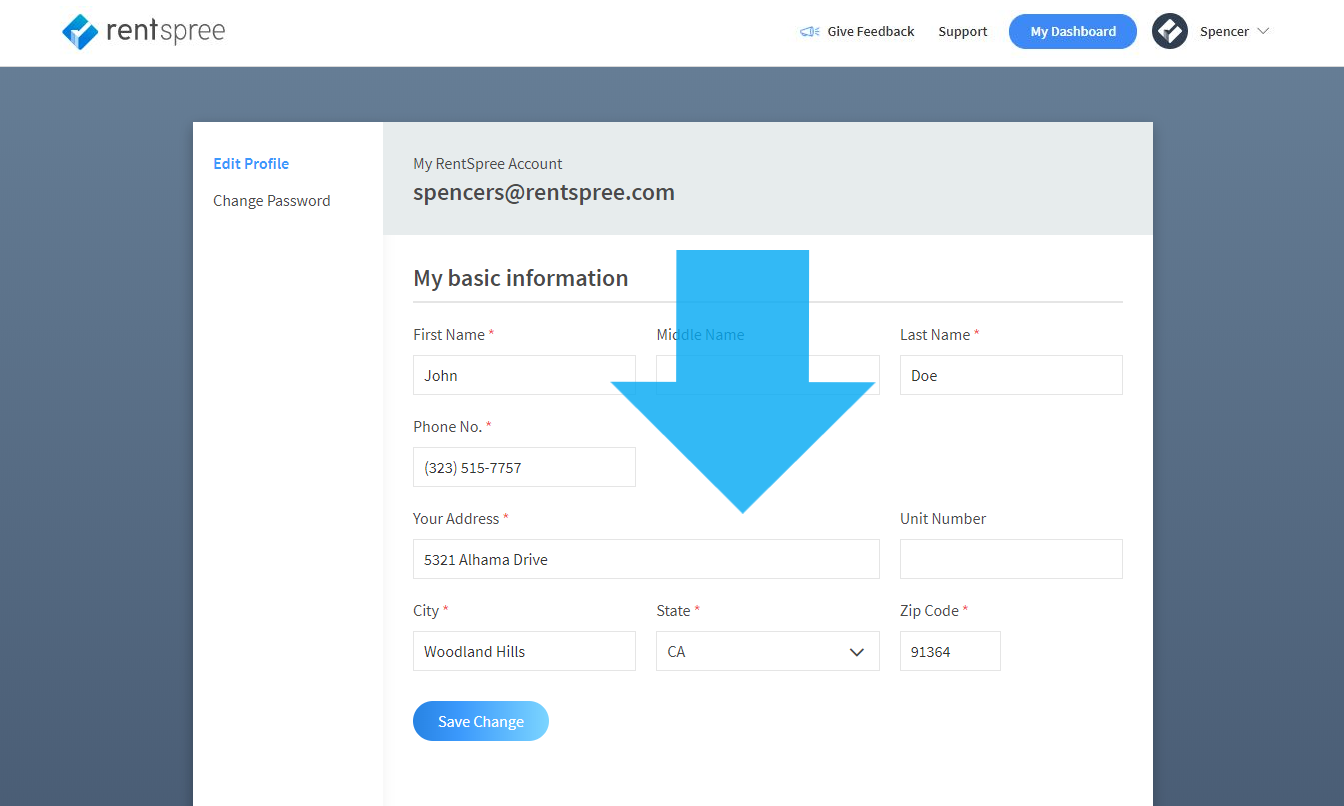Click the Phone No. field
Viewport: 1344px width, 806px height.
524,467
